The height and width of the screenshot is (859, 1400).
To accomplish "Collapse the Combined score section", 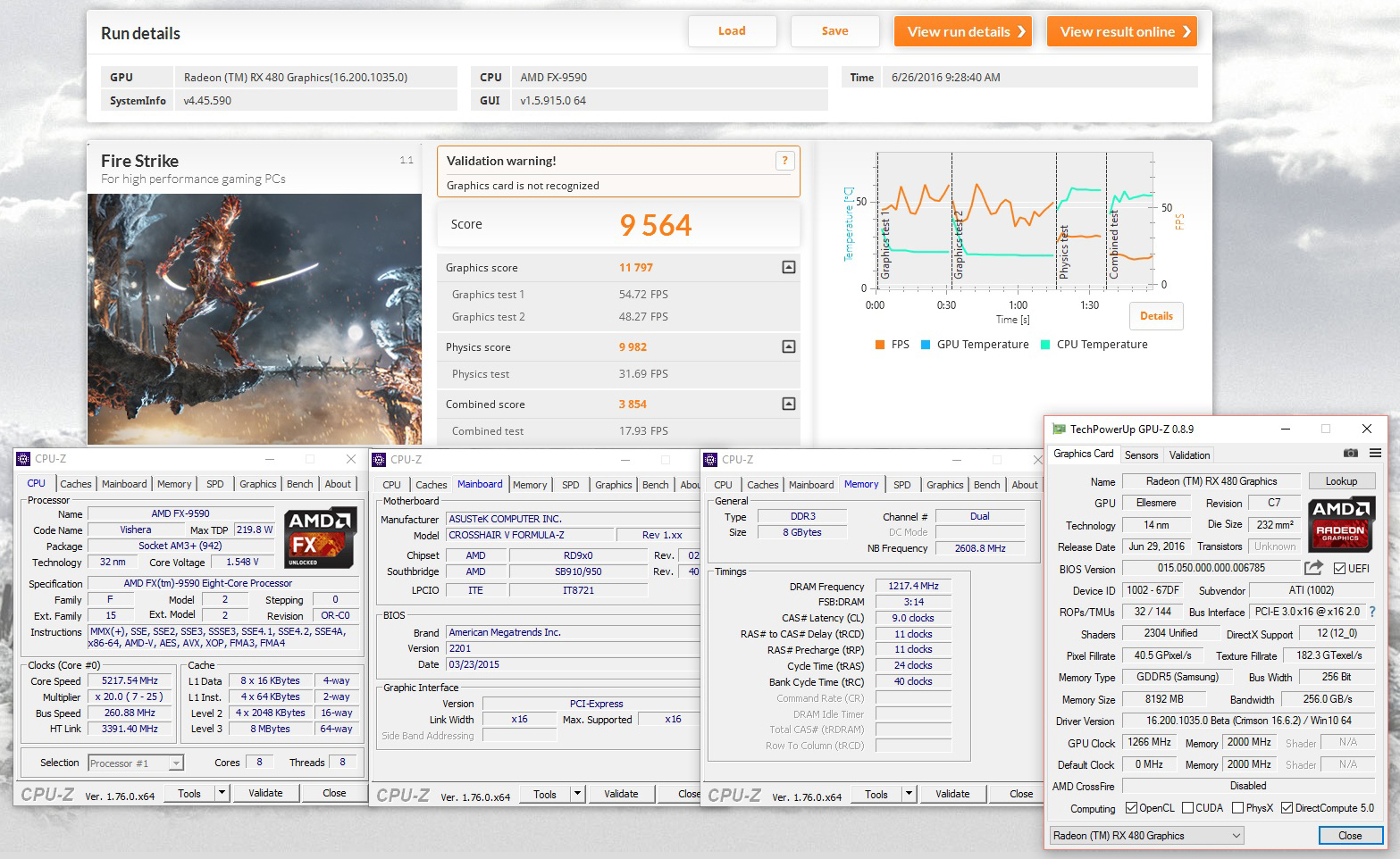I will [789, 404].
